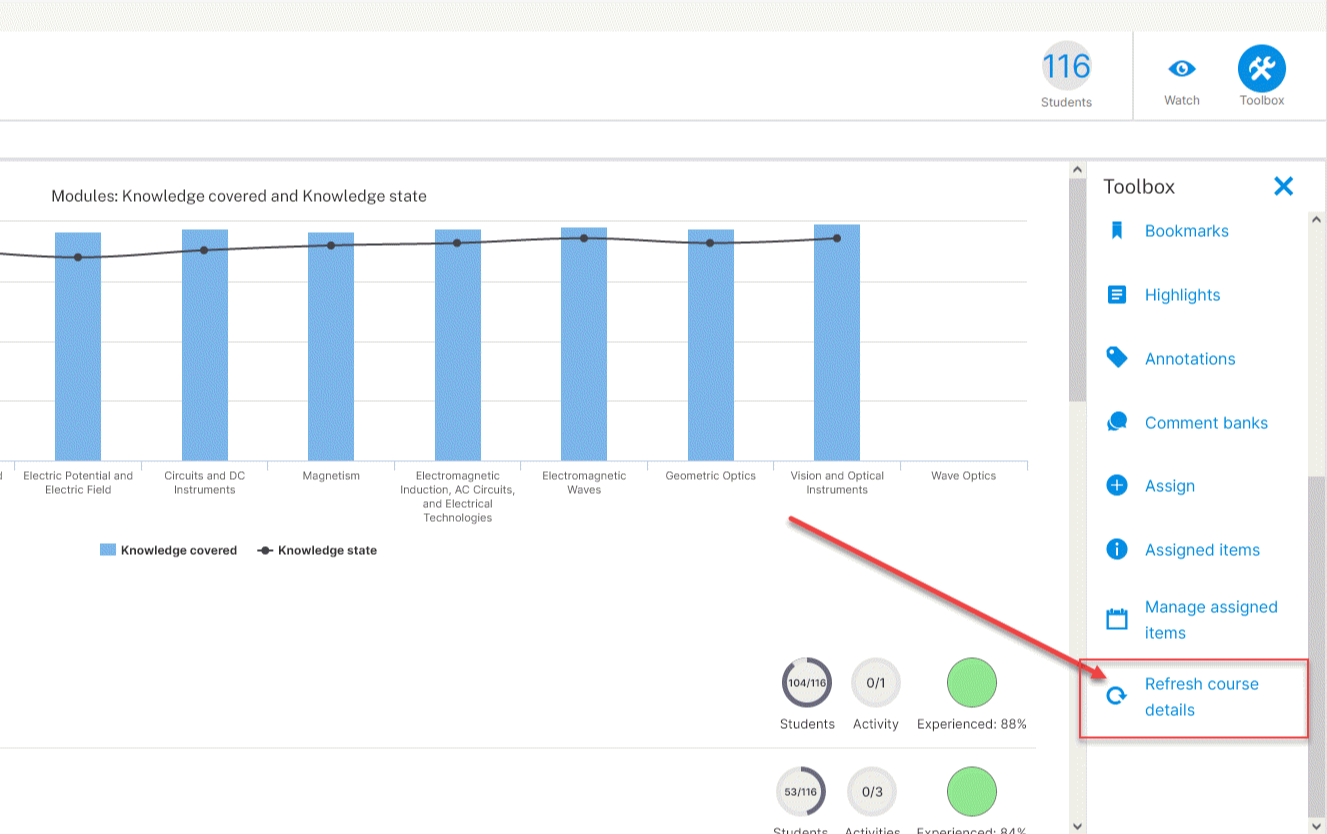Click the Magnetism bar in chart
1327x834 pixels.
pyautogui.click(x=331, y=347)
